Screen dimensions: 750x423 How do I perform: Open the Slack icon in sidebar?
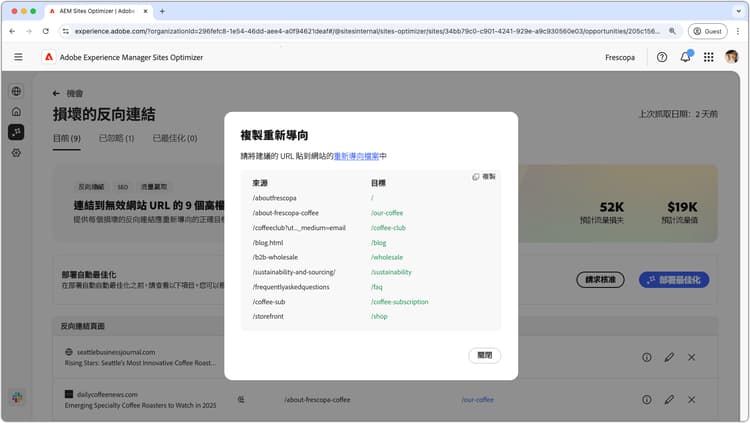coord(17,397)
